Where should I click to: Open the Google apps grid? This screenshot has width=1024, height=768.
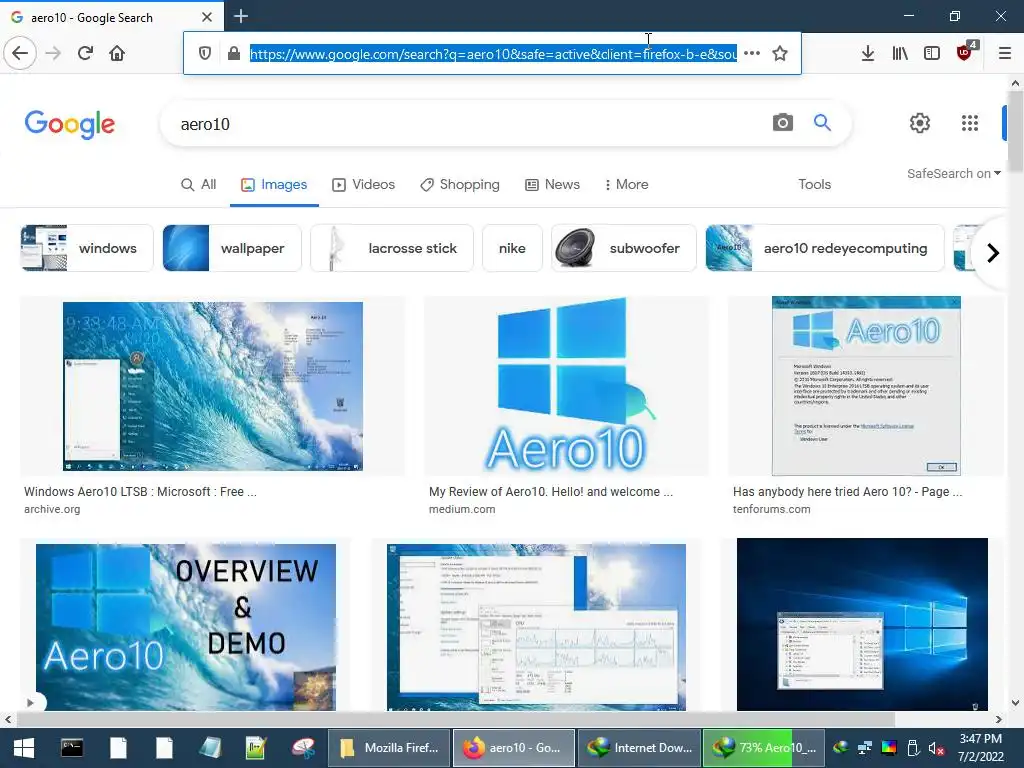click(970, 123)
